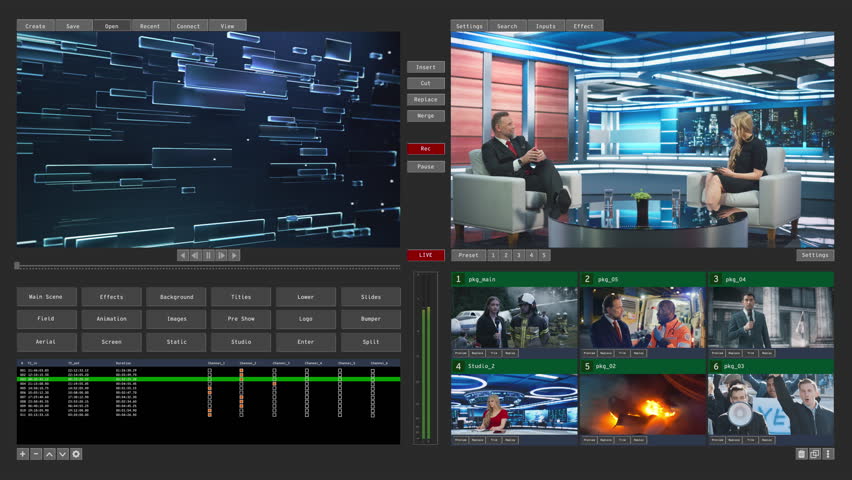Switch to the Inputs tab
This screenshot has height=480, width=852.
(x=546, y=26)
